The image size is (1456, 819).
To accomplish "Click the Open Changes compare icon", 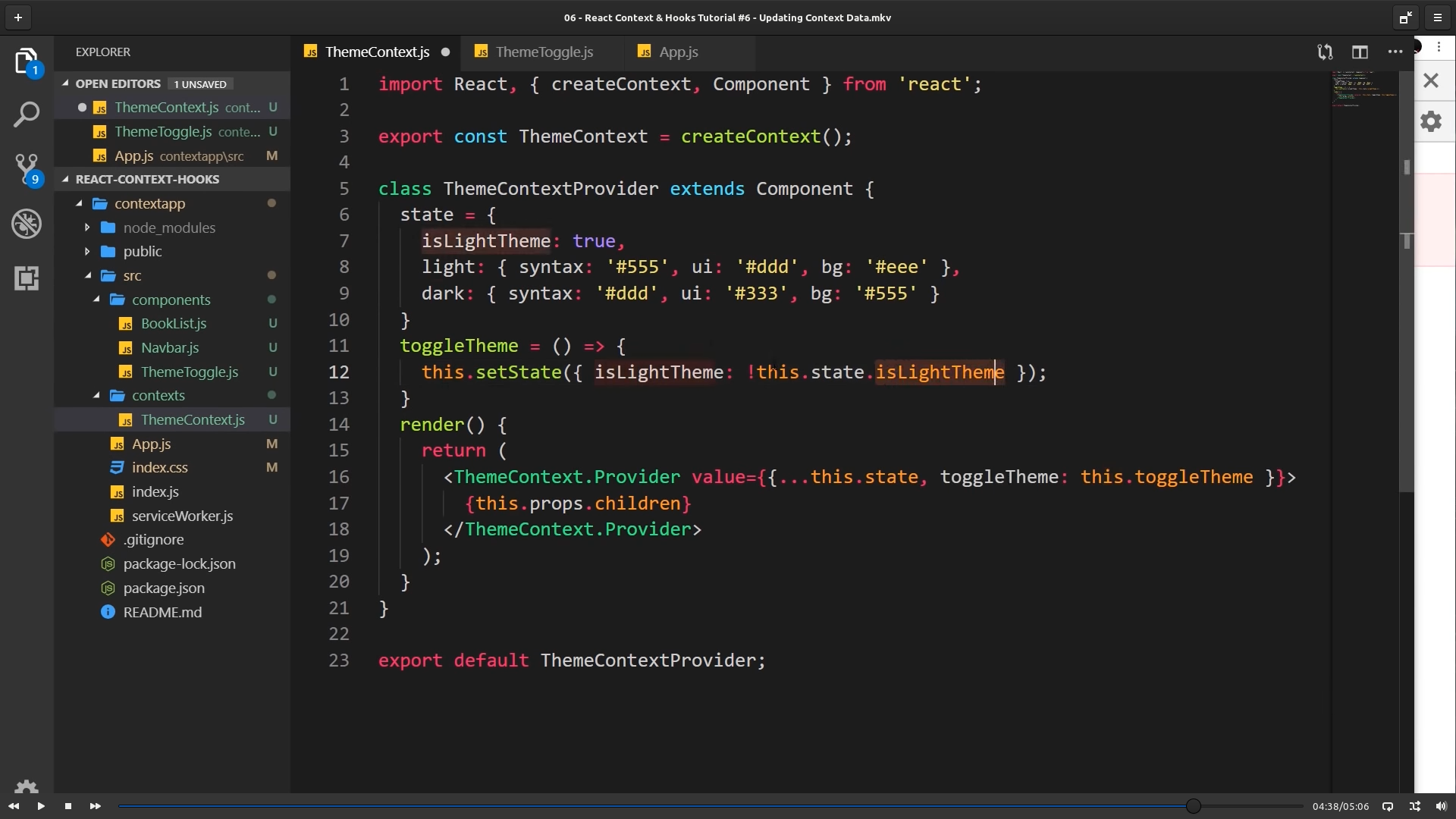I will [1325, 52].
